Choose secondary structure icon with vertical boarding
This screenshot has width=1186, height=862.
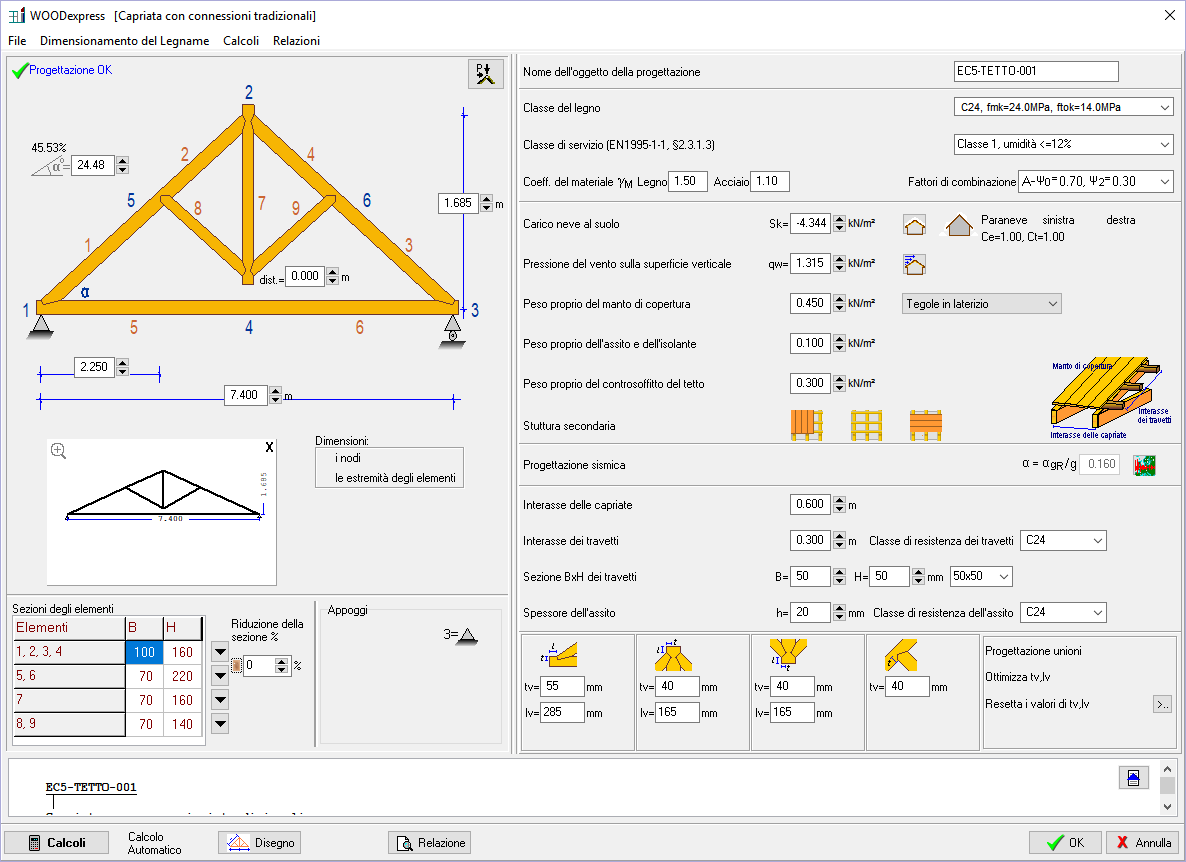click(806, 425)
